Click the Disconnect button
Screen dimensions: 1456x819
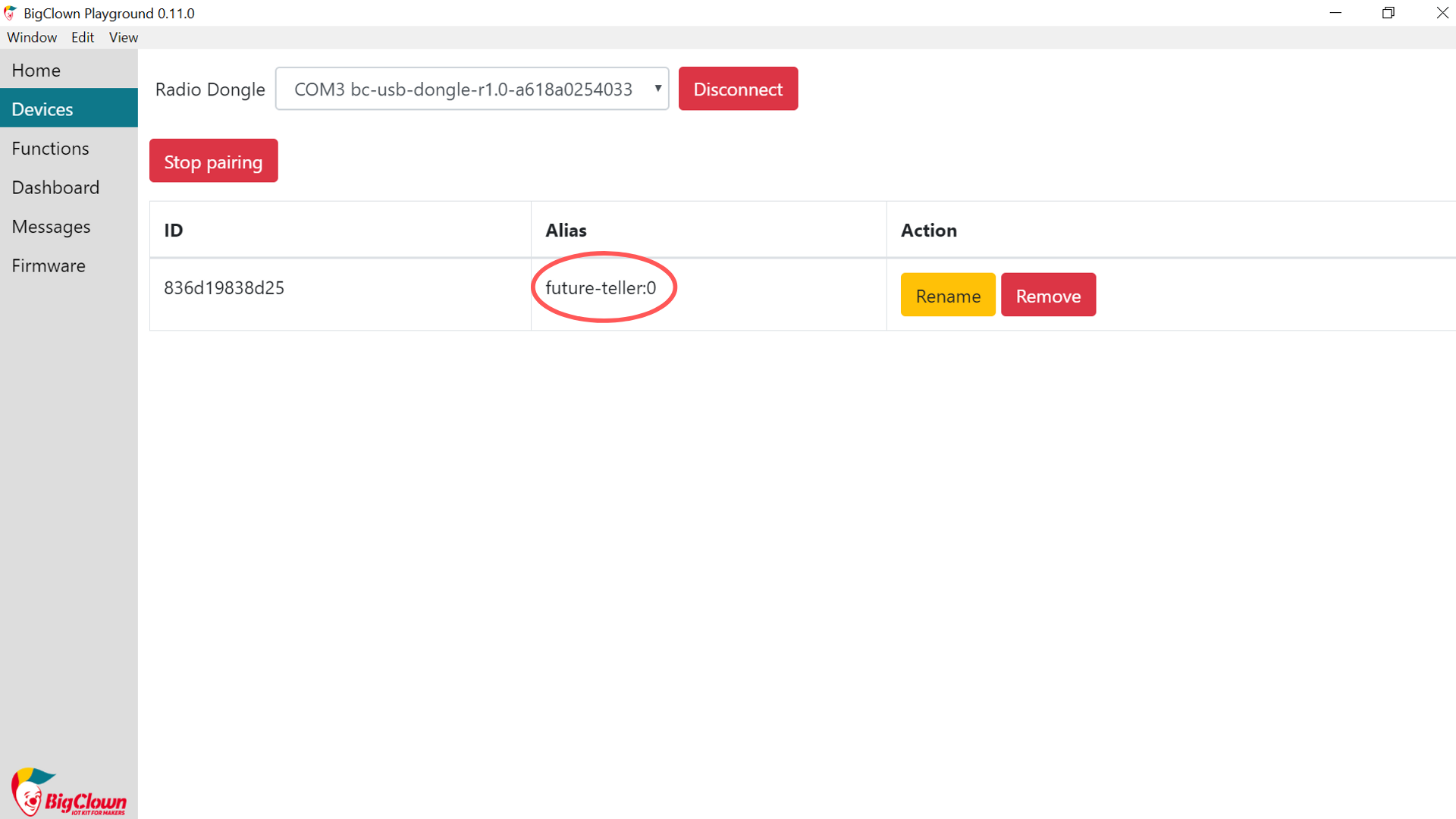(x=738, y=89)
